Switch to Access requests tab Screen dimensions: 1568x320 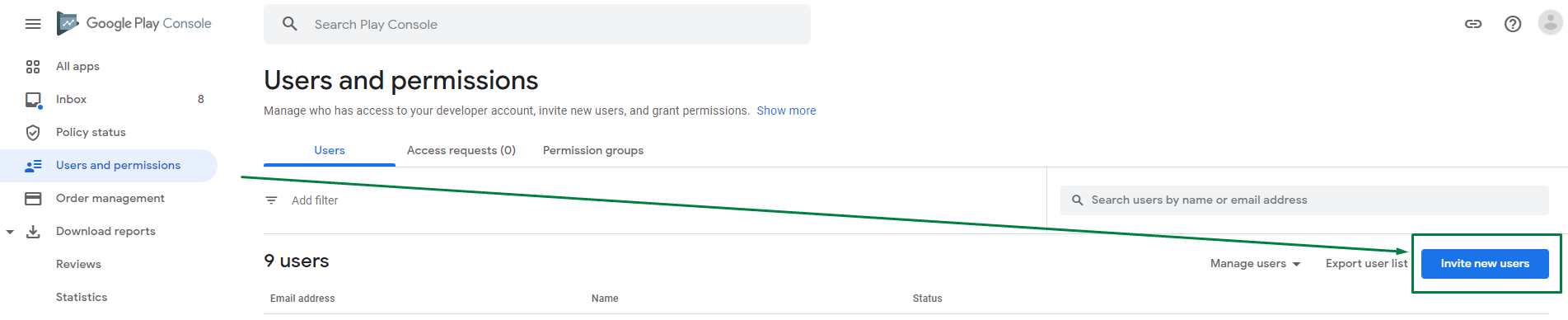click(461, 150)
